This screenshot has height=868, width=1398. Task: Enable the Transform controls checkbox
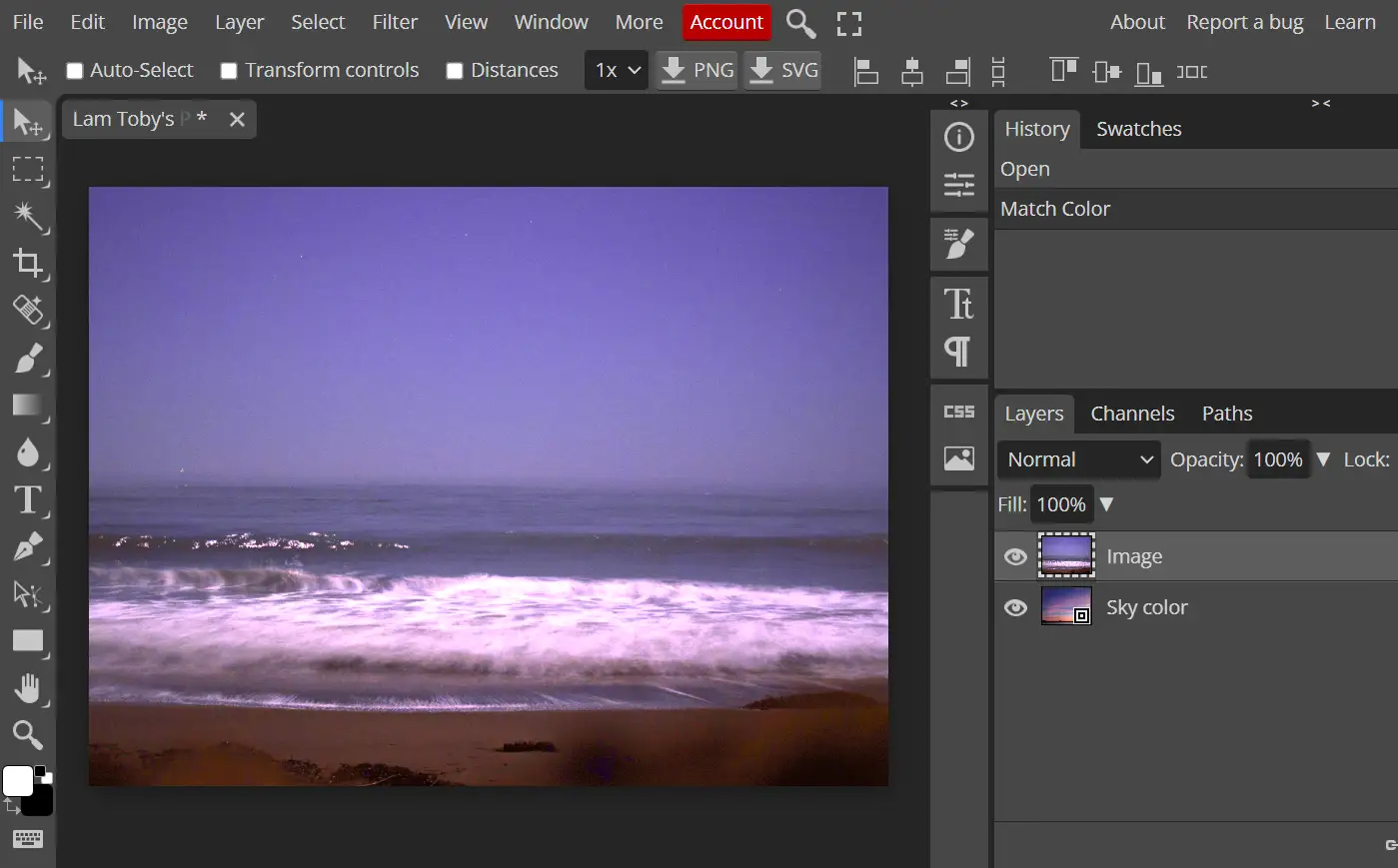coord(229,71)
